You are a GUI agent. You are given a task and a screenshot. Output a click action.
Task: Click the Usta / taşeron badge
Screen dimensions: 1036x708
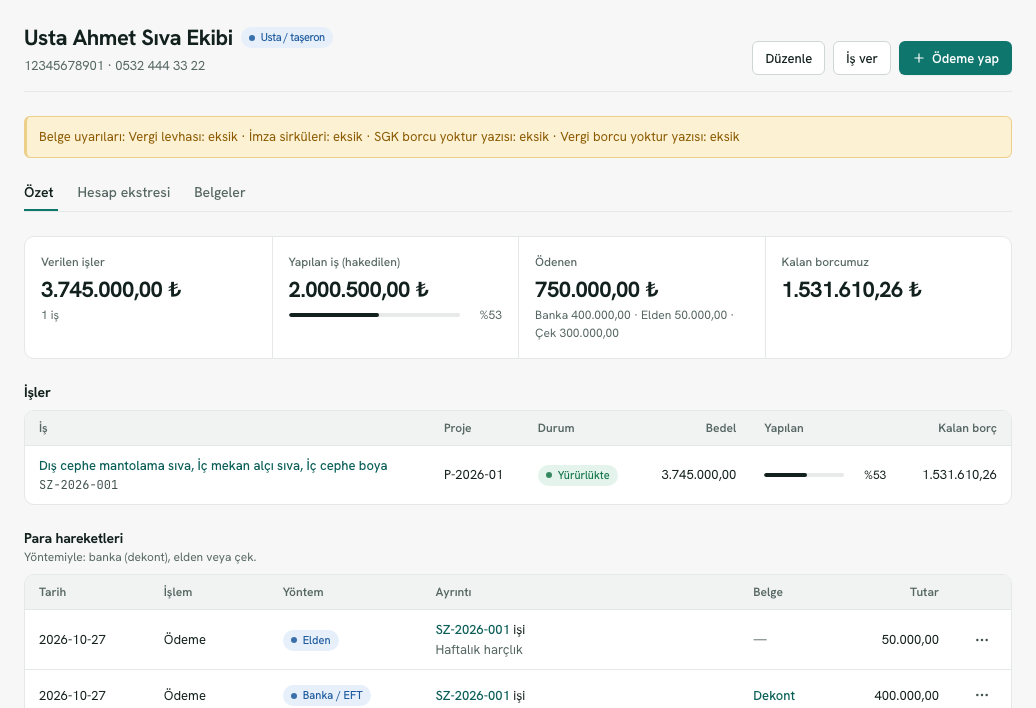[x=287, y=38]
